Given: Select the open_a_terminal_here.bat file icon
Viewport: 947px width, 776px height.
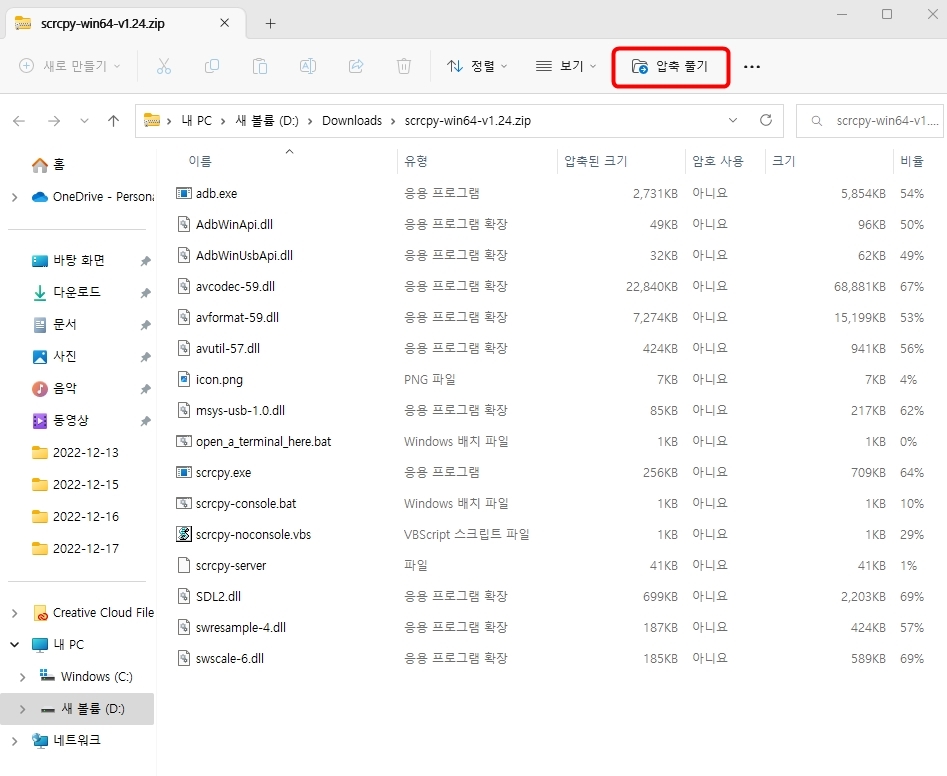Looking at the screenshot, I should coord(184,441).
